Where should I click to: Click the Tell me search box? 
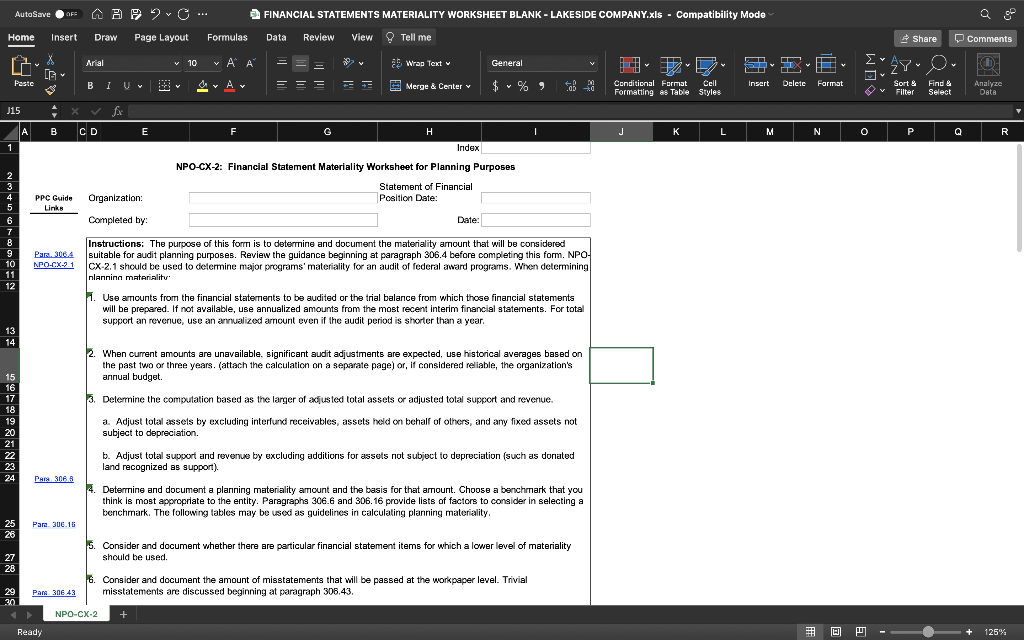tap(409, 37)
